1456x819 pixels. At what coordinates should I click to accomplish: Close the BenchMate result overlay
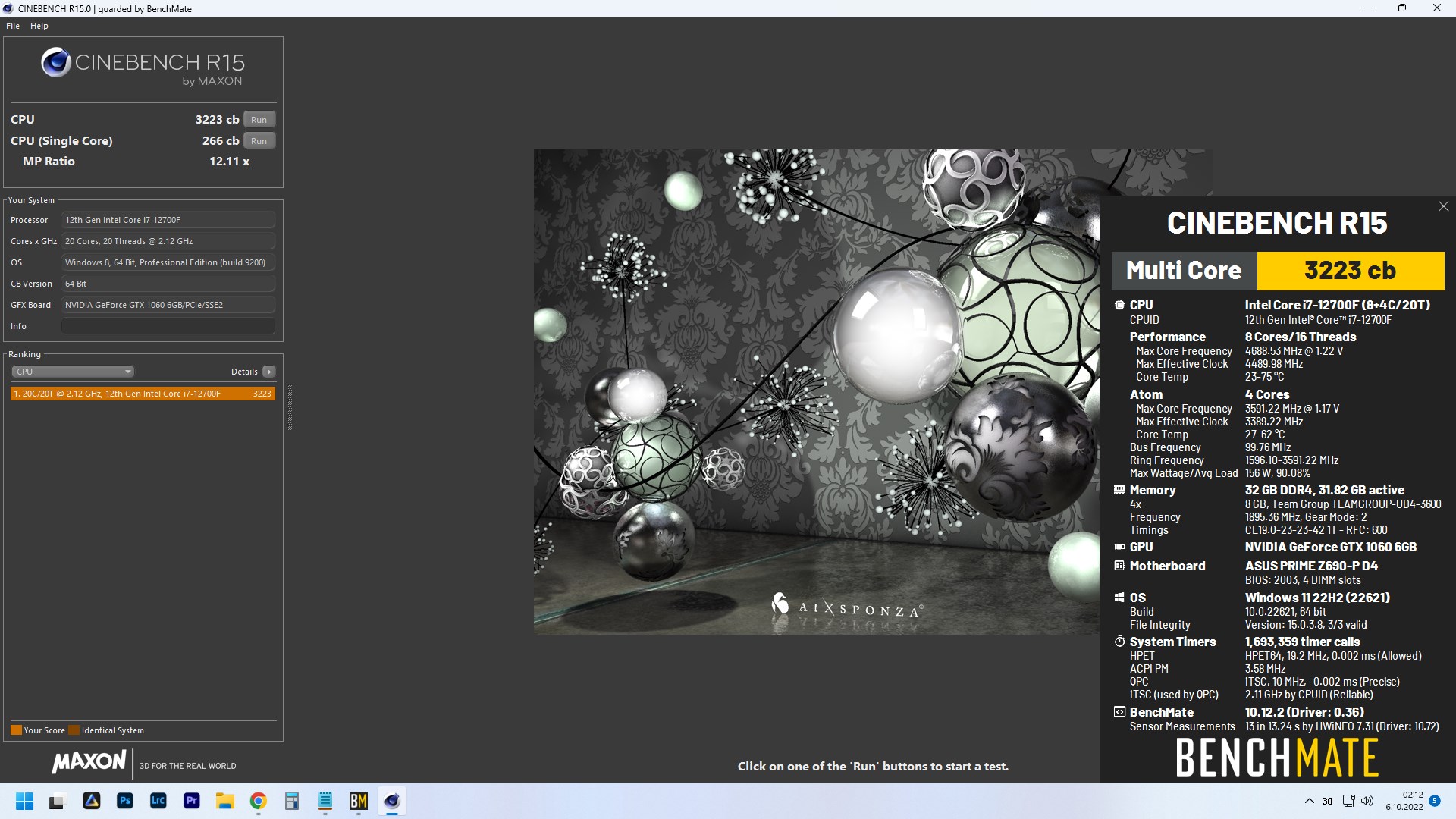point(1443,206)
